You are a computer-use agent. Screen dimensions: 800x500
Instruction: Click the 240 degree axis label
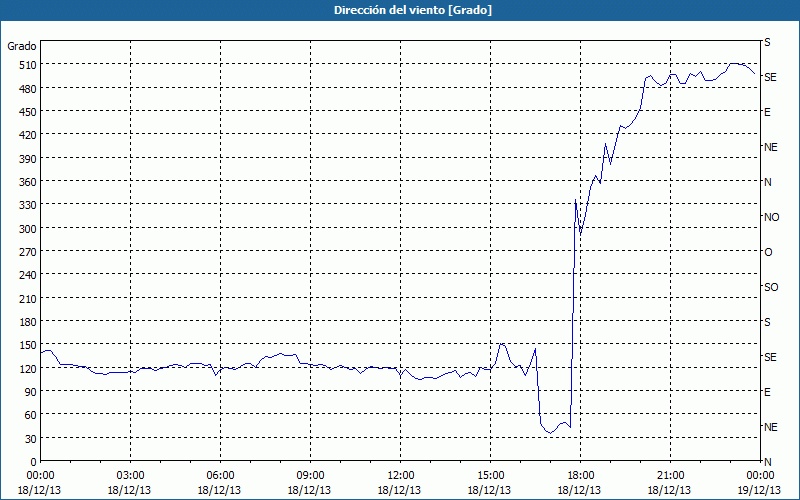click(28, 275)
